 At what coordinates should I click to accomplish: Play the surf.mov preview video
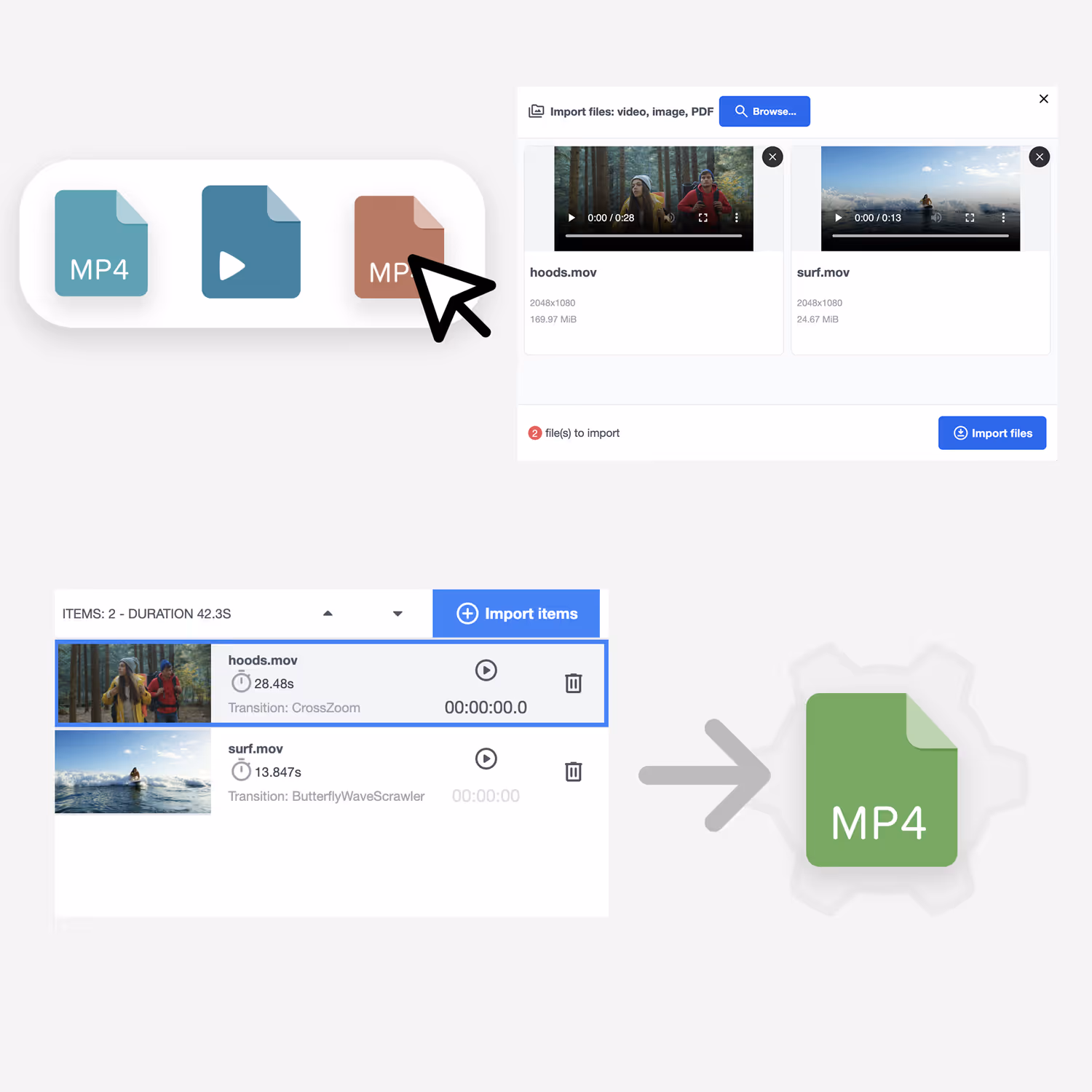839,218
